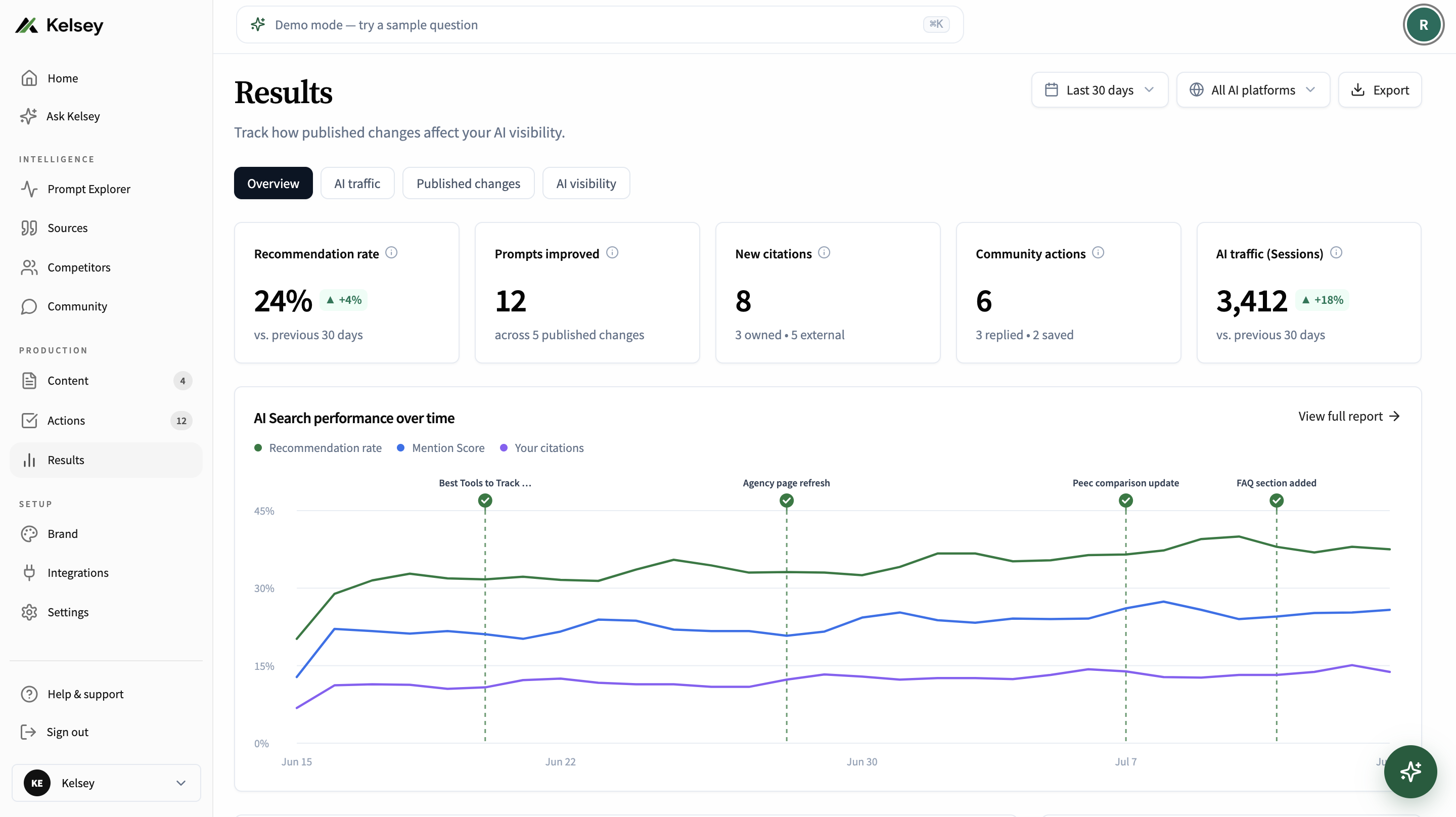The width and height of the screenshot is (1456, 817).
Task: Click the 24% recommendation rate value
Action: (x=283, y=300)
